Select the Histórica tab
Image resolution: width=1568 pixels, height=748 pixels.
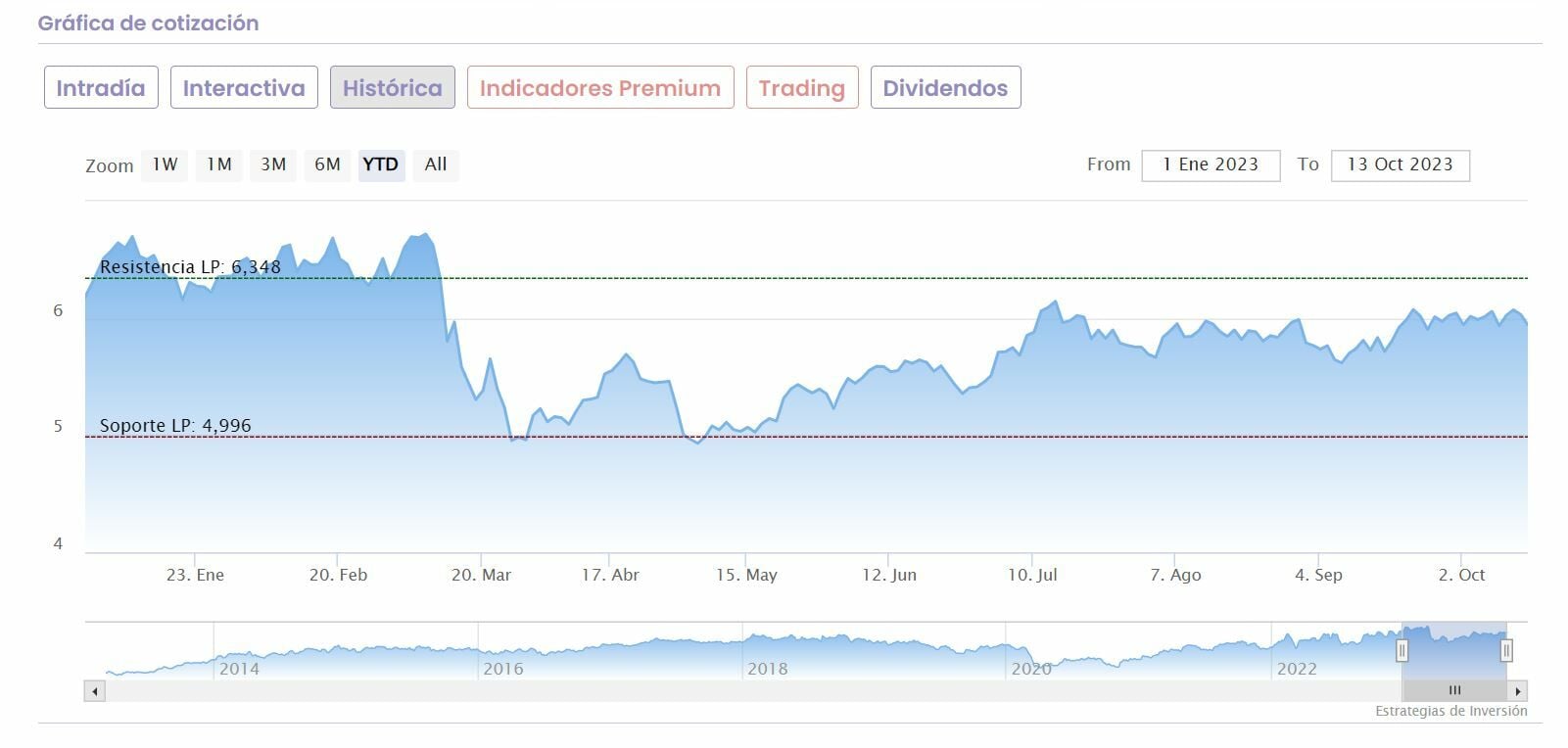pyautogui.click(x=392, y=88)
